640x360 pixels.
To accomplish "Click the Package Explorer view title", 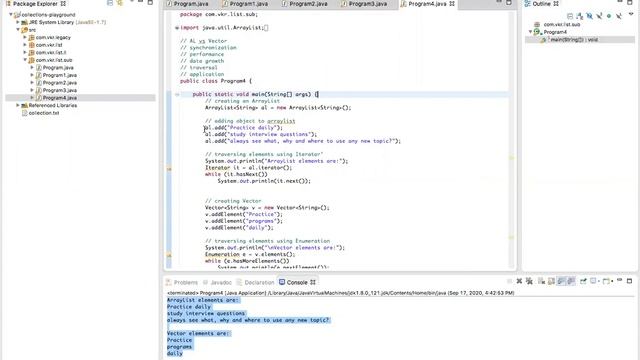I will click(x=35, y=4).
